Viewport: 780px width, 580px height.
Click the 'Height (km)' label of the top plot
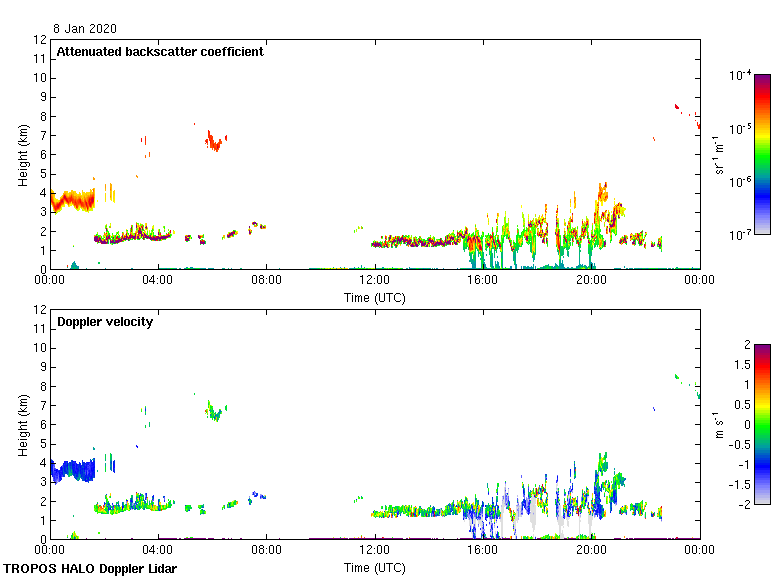pos(22,154)
